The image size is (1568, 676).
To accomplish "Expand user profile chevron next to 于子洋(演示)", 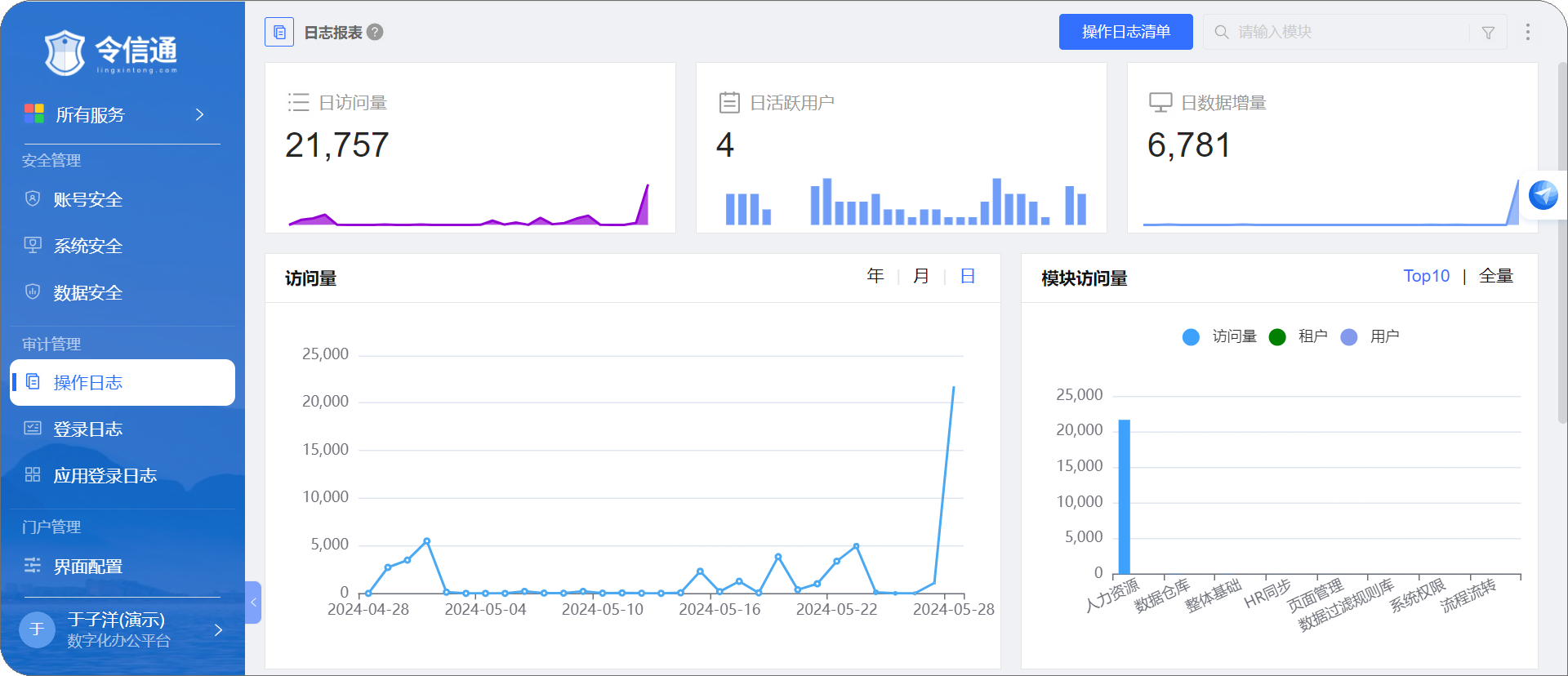I will (218, 629).
